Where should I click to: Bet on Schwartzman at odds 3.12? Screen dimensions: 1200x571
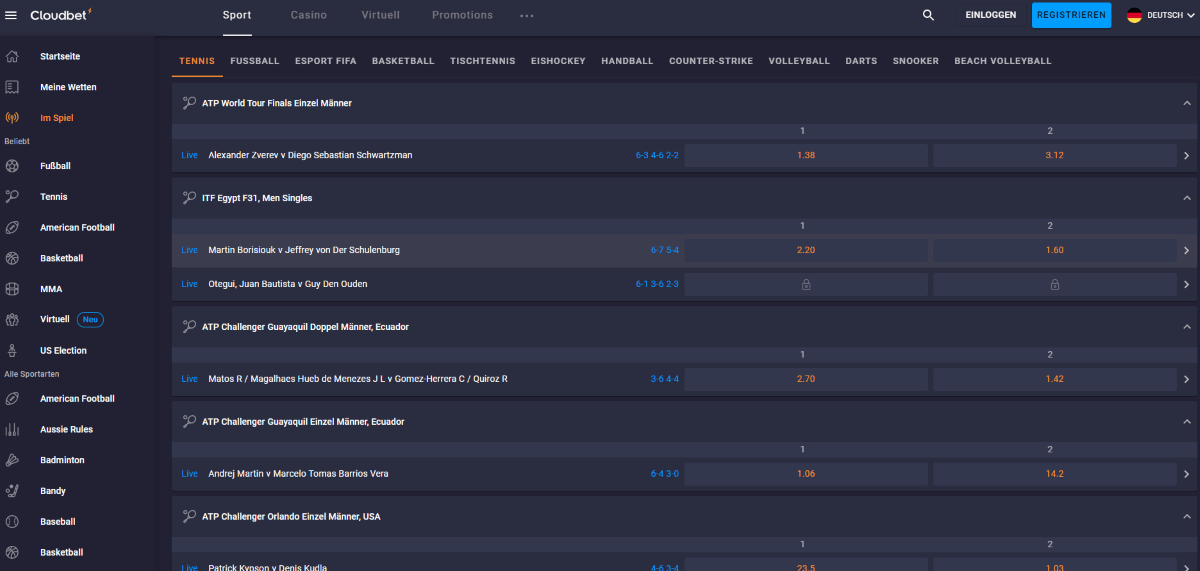pos(1054,155)
